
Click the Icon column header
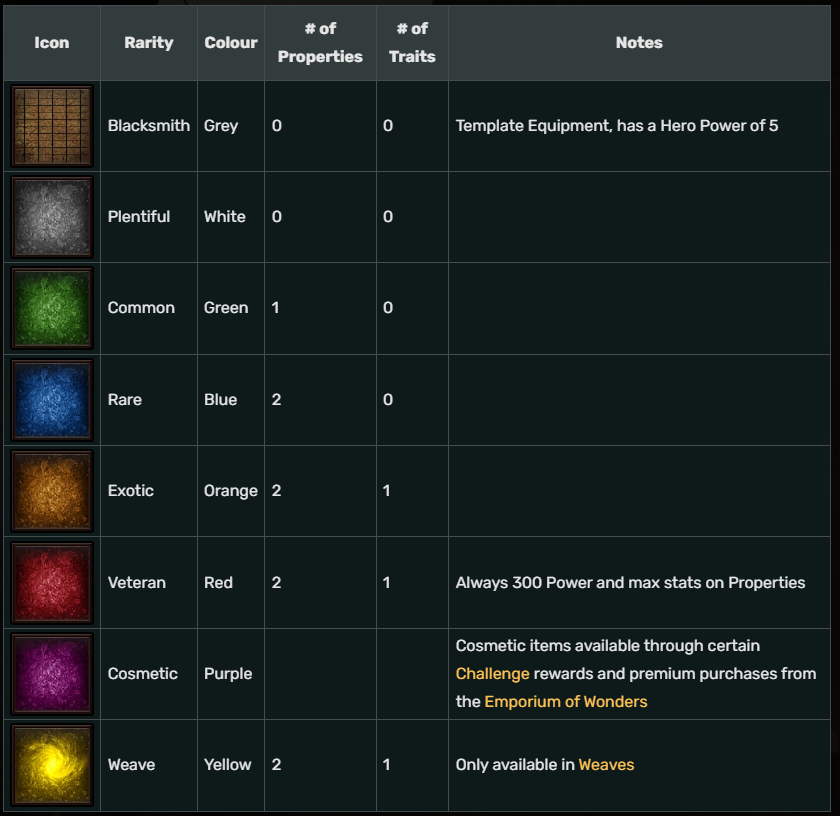tap(52, 43)
